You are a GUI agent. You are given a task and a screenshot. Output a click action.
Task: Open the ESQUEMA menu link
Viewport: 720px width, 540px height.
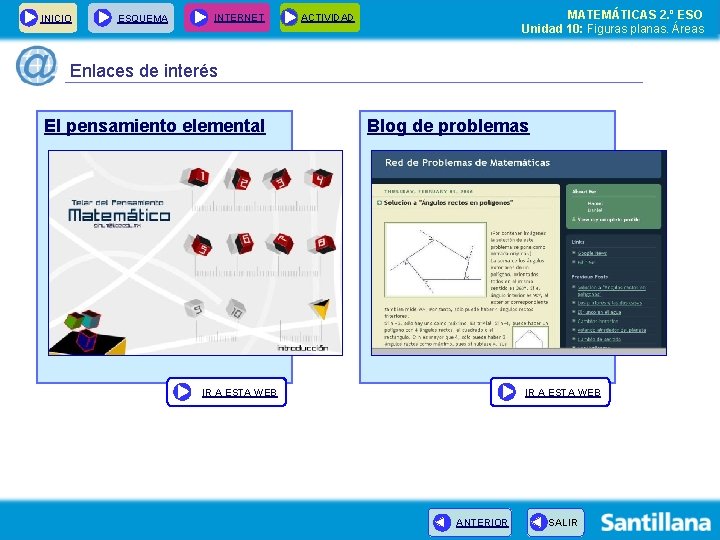click(143, 19)
